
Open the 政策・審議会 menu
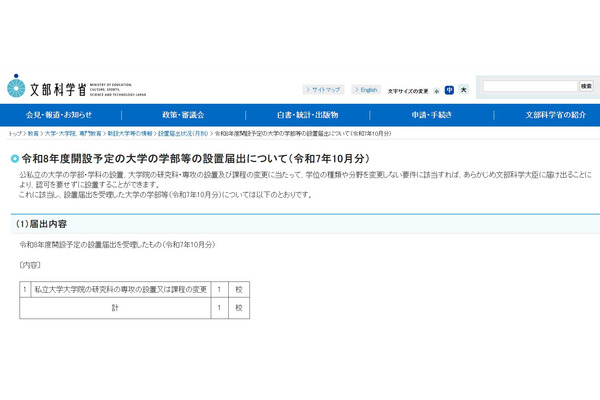[183, 115]
